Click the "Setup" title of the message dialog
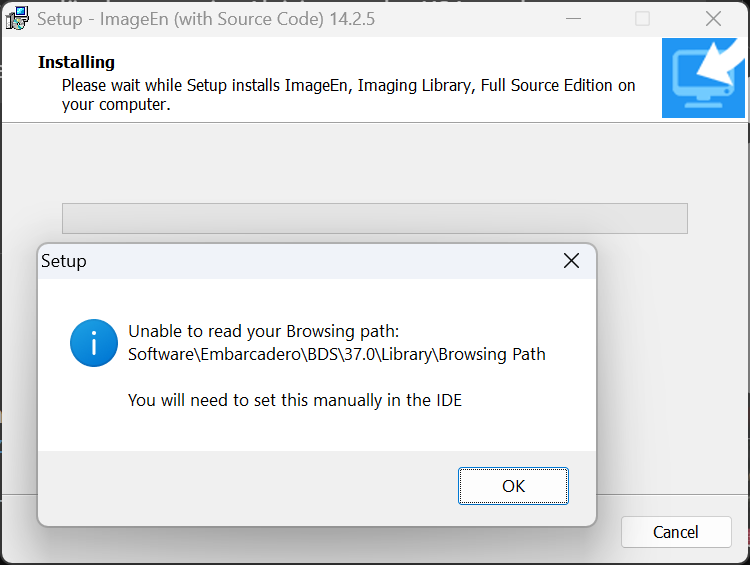The width and height of the screenshot is (750, 565). [x=64, y=261]
